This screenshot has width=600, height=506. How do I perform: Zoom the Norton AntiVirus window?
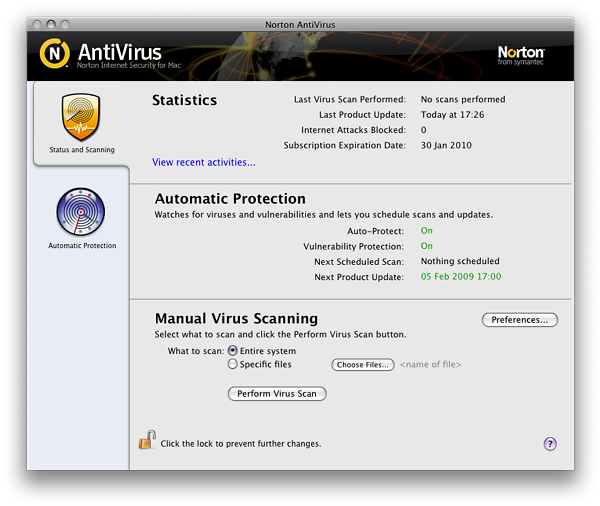[66, 23]
